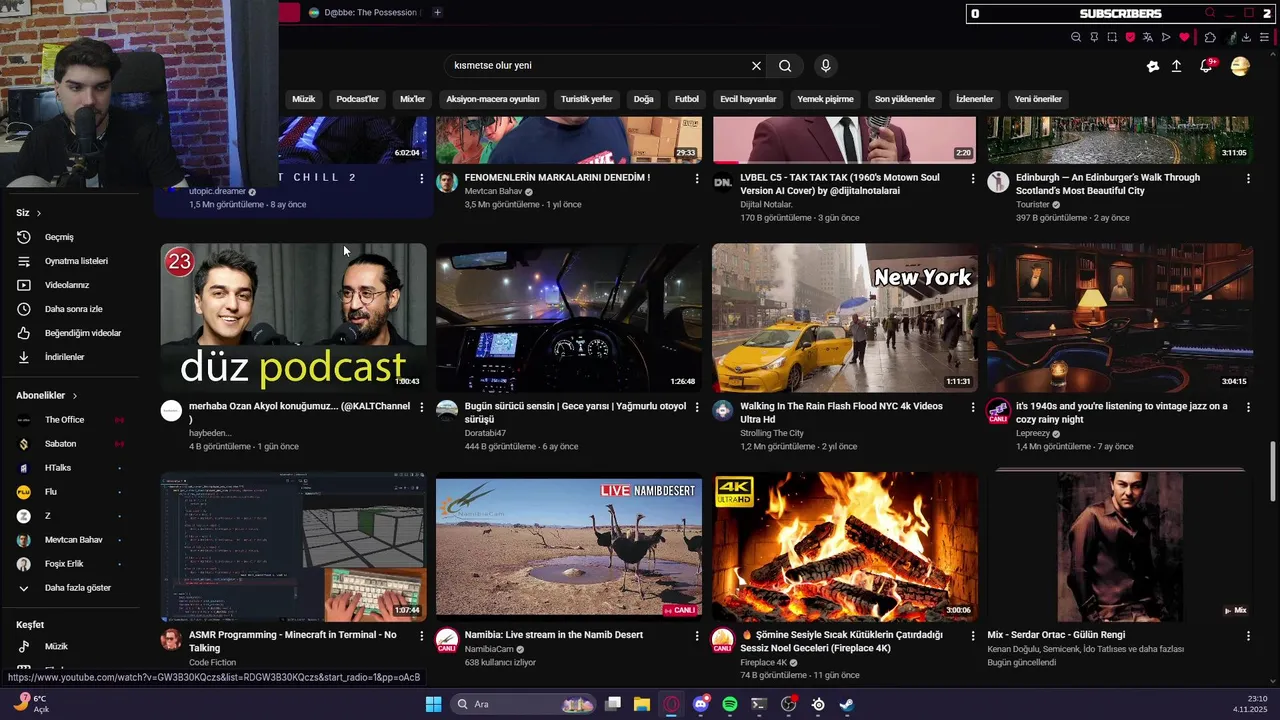
Task: Select the Futbol filter chip
Action: [x=687, y=99]
